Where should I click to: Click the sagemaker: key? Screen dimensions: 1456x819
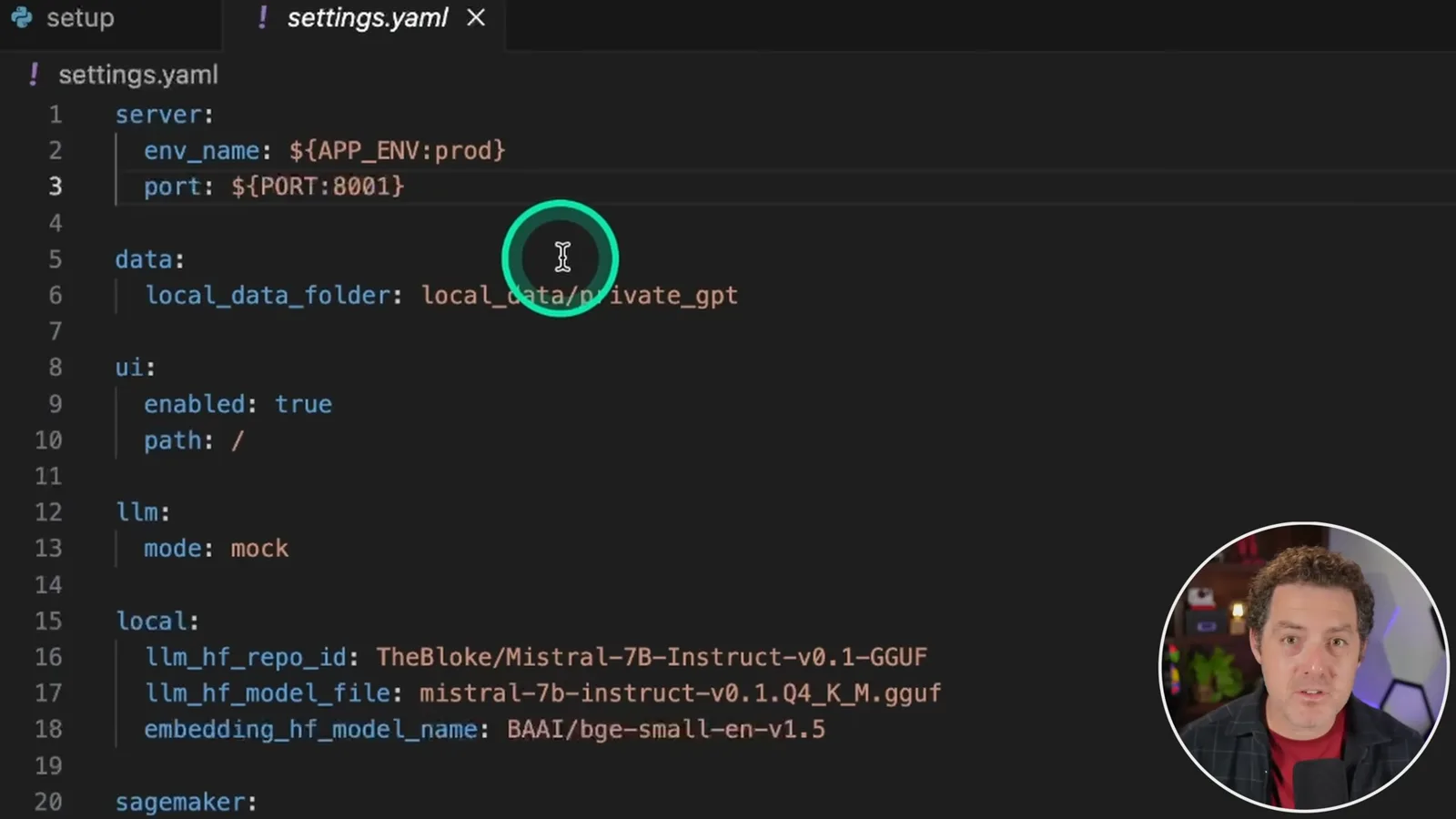tap(186, 802)
